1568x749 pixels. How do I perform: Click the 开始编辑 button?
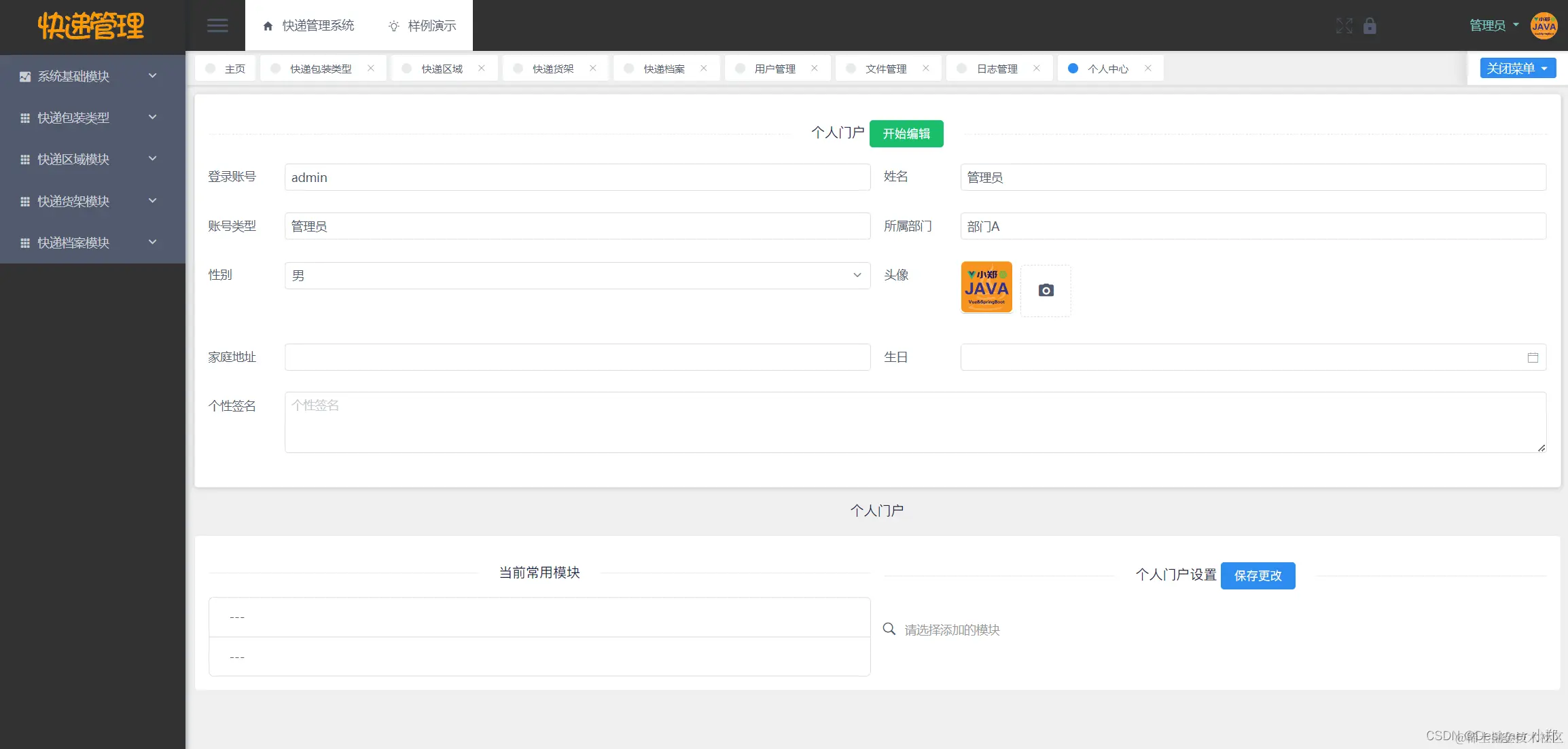point(906,133)
